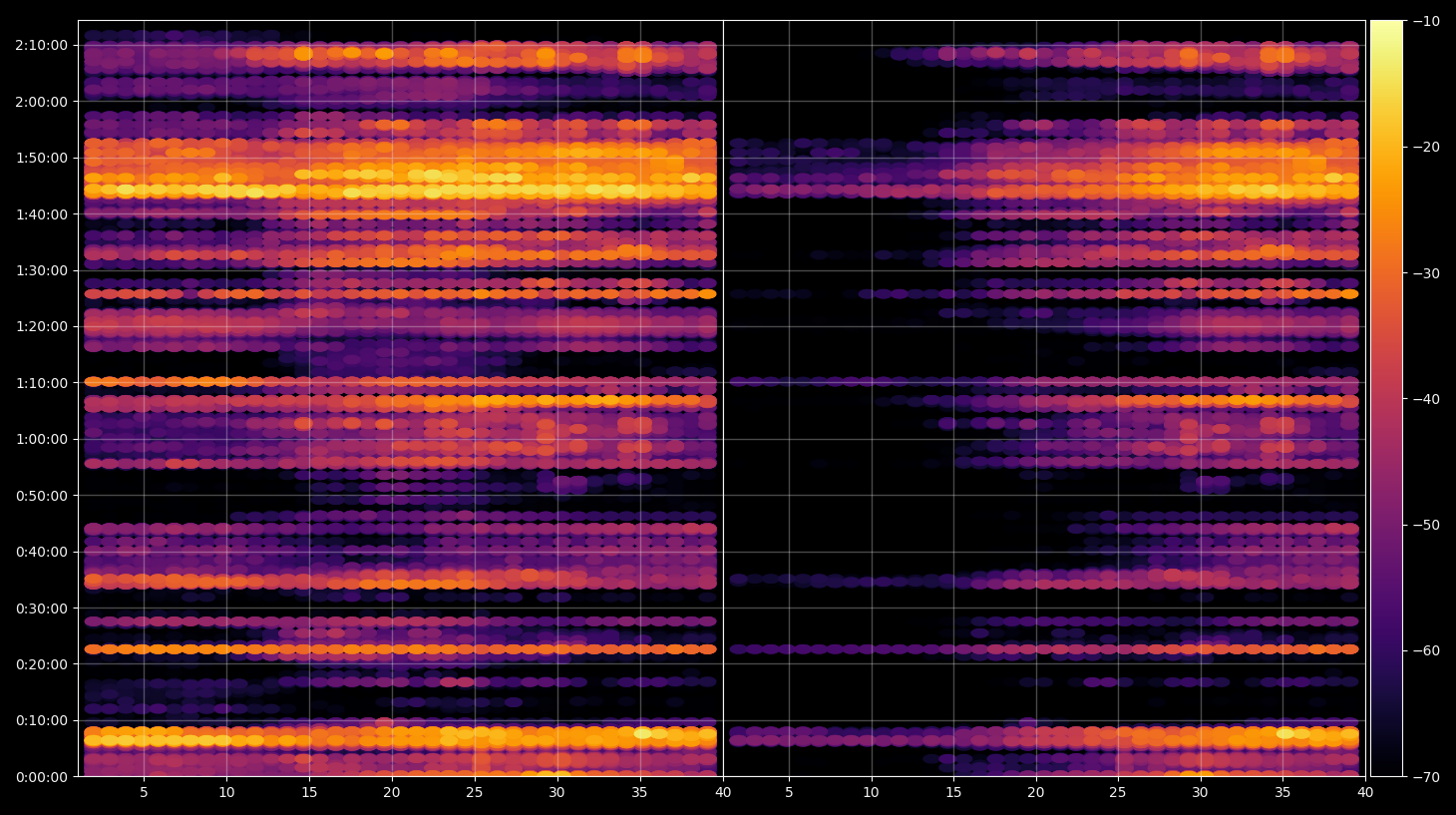Screen dimensions: 1456x815
Task: Select the 0:50:00 y-axis tick label
Action: [x=42, y=496]
